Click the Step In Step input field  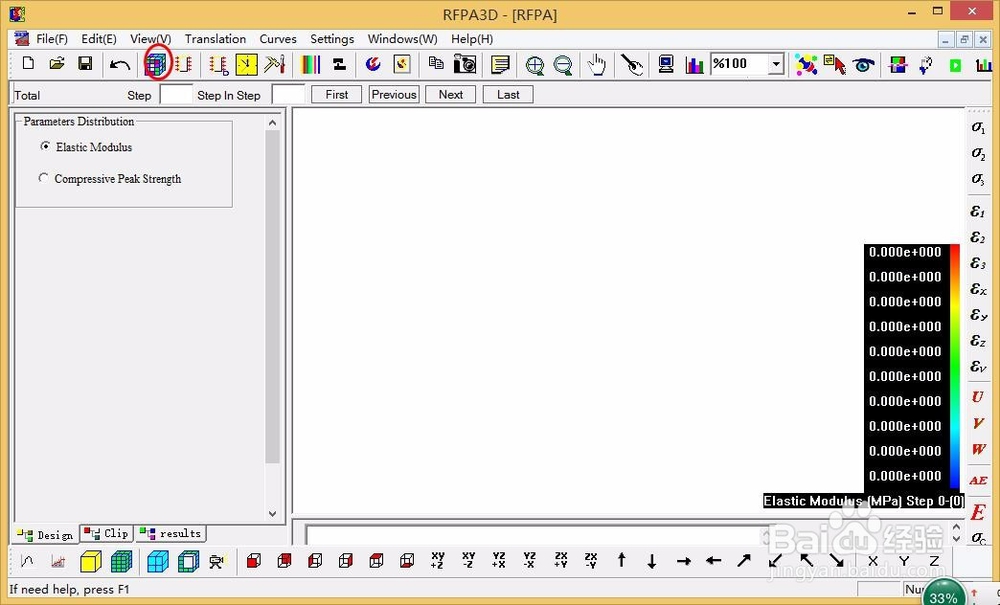point(288,94)
